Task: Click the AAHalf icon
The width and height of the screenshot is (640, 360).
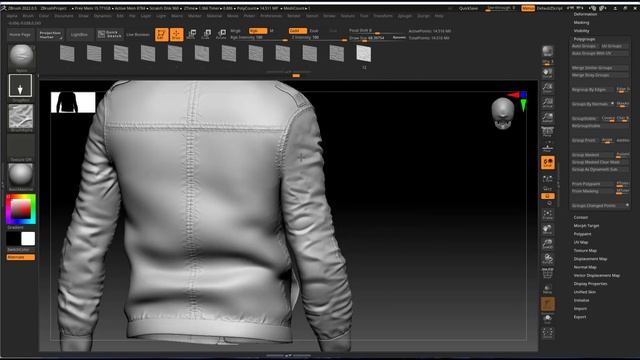Action: (547, 118)
